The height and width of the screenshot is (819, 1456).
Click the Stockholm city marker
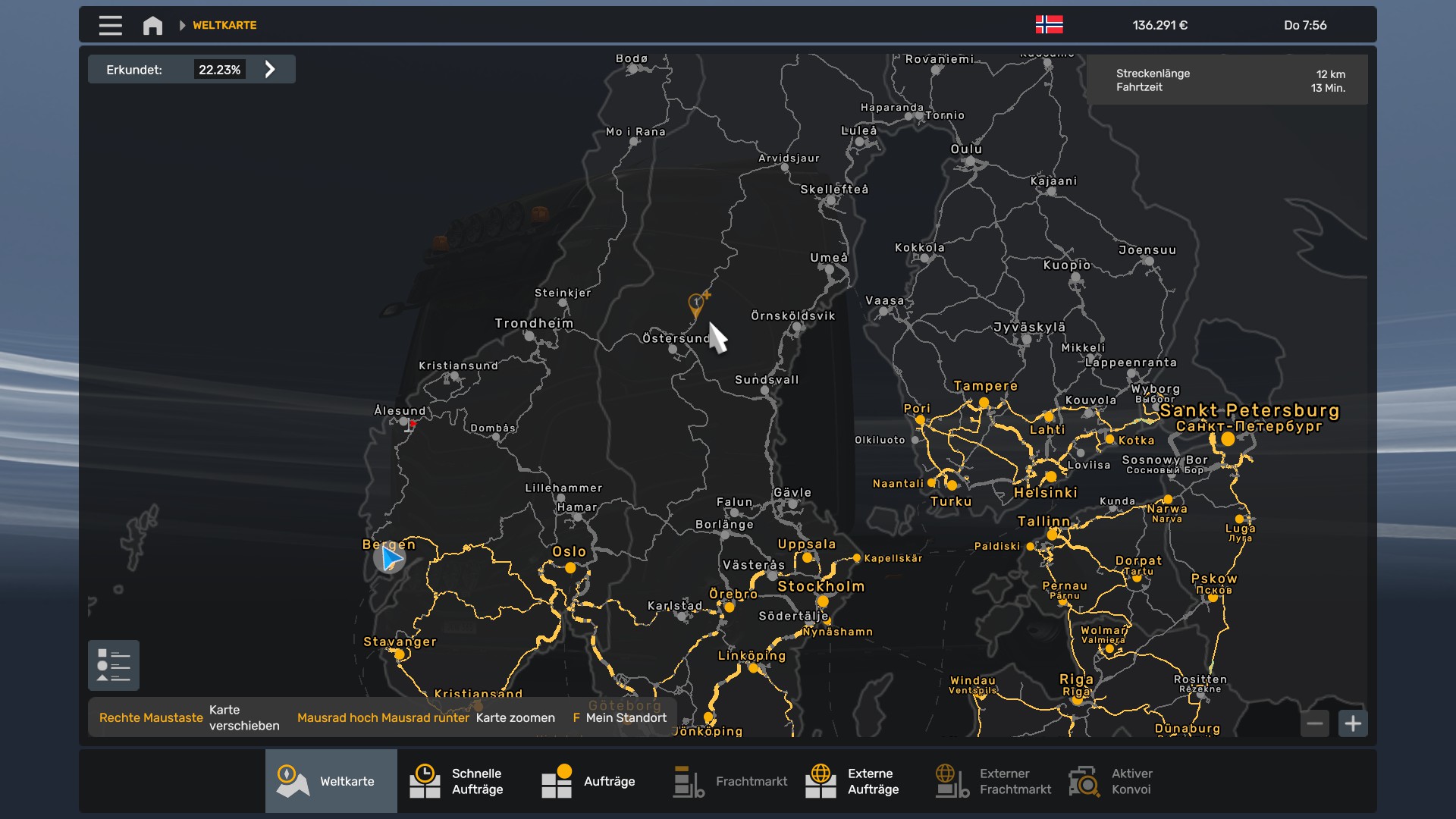(x=823, y=601)
